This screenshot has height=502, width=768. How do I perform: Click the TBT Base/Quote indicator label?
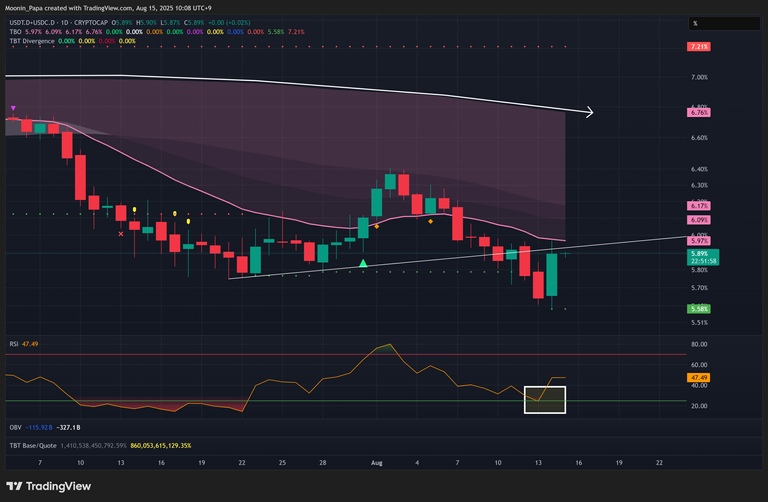(33, 446)
